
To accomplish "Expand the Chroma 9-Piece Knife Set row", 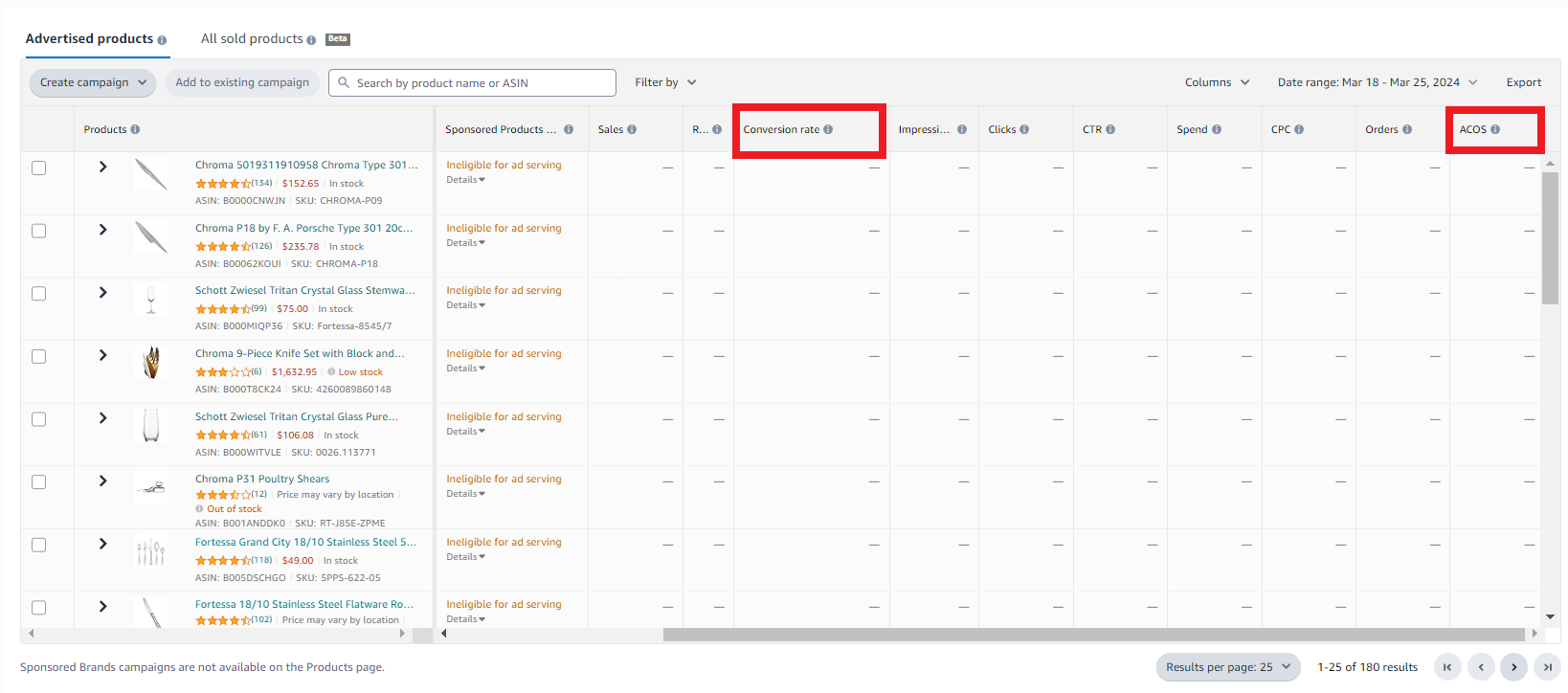I will (x=102, y=355).
